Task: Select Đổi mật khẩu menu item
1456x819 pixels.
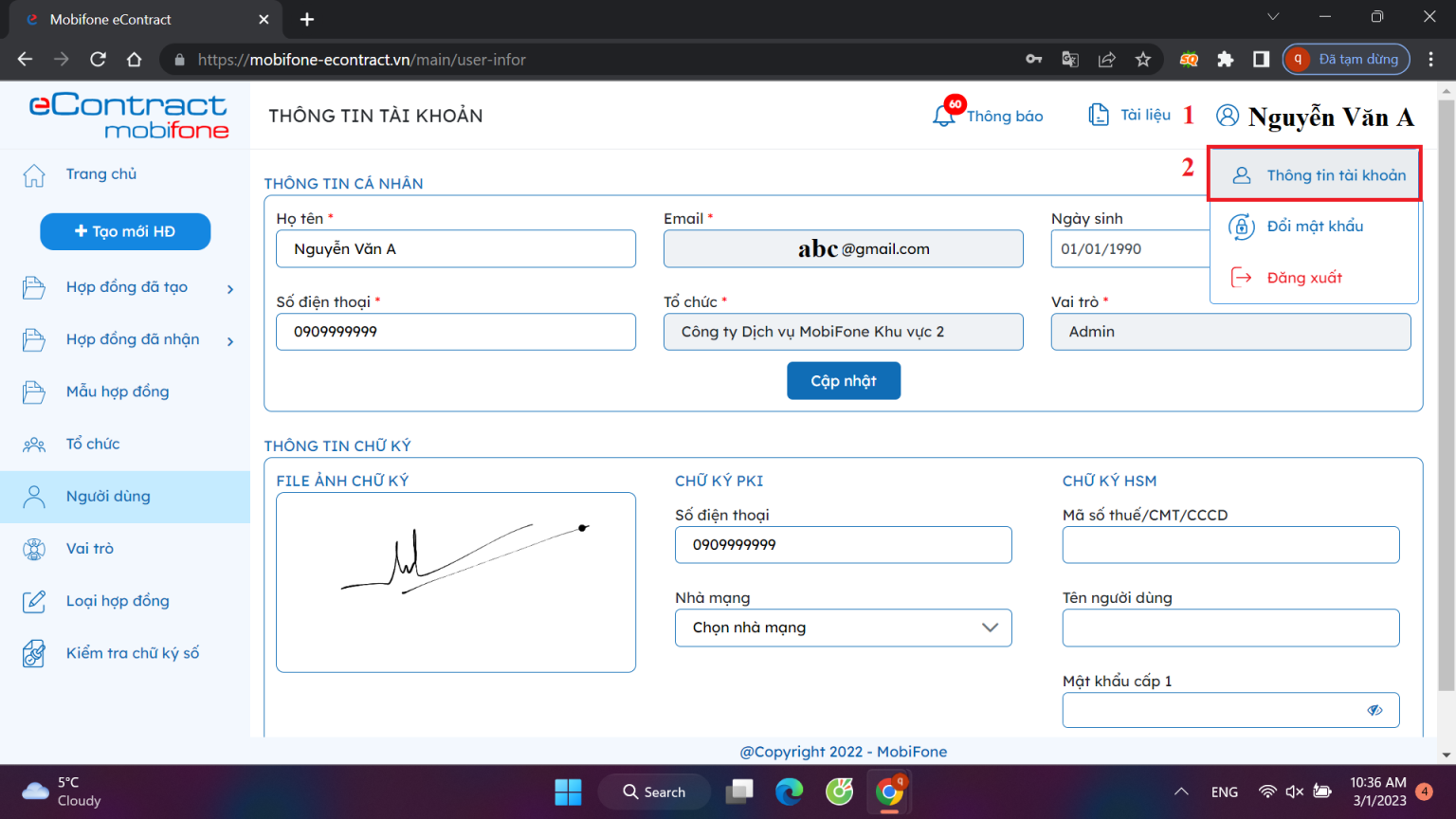Action: (1314, 227)
